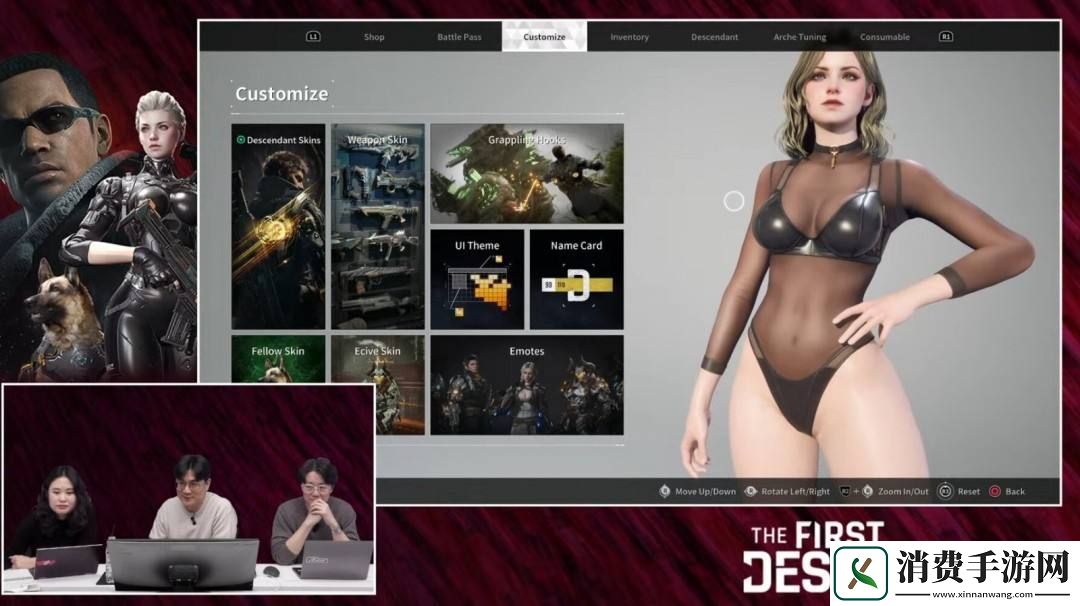Open the Shop tab
The width and height of the screenshot is (1080, 606).
(374, 37)
